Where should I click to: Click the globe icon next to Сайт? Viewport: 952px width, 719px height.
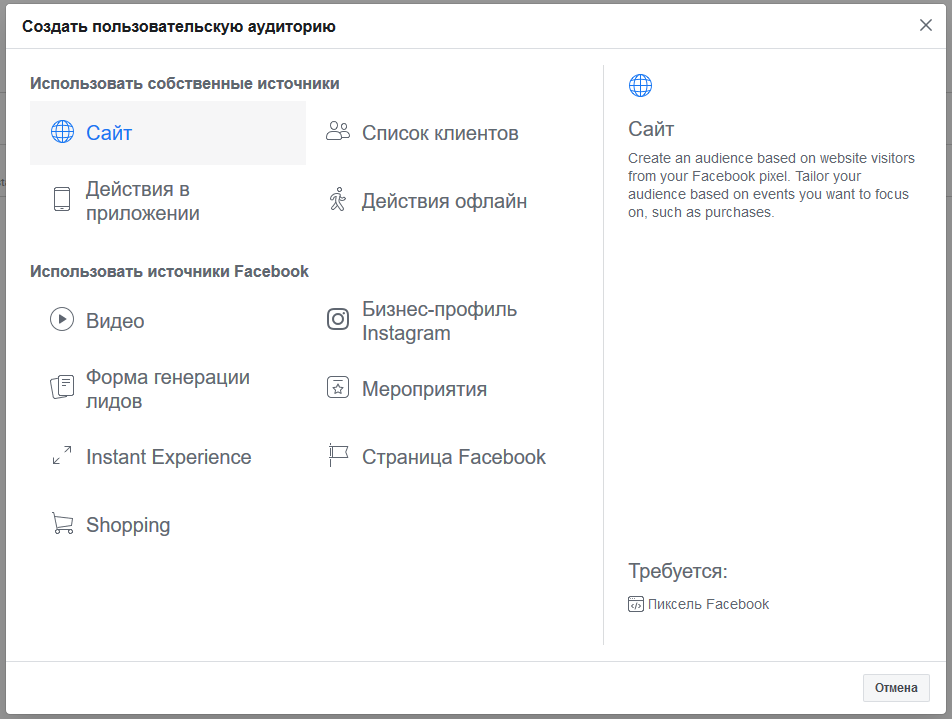(62, 132)
